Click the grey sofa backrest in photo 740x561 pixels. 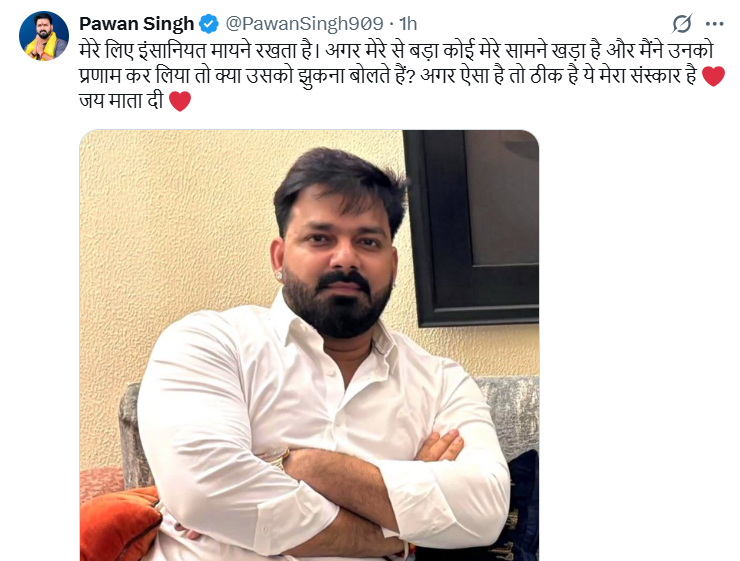(x=512, y=410)
